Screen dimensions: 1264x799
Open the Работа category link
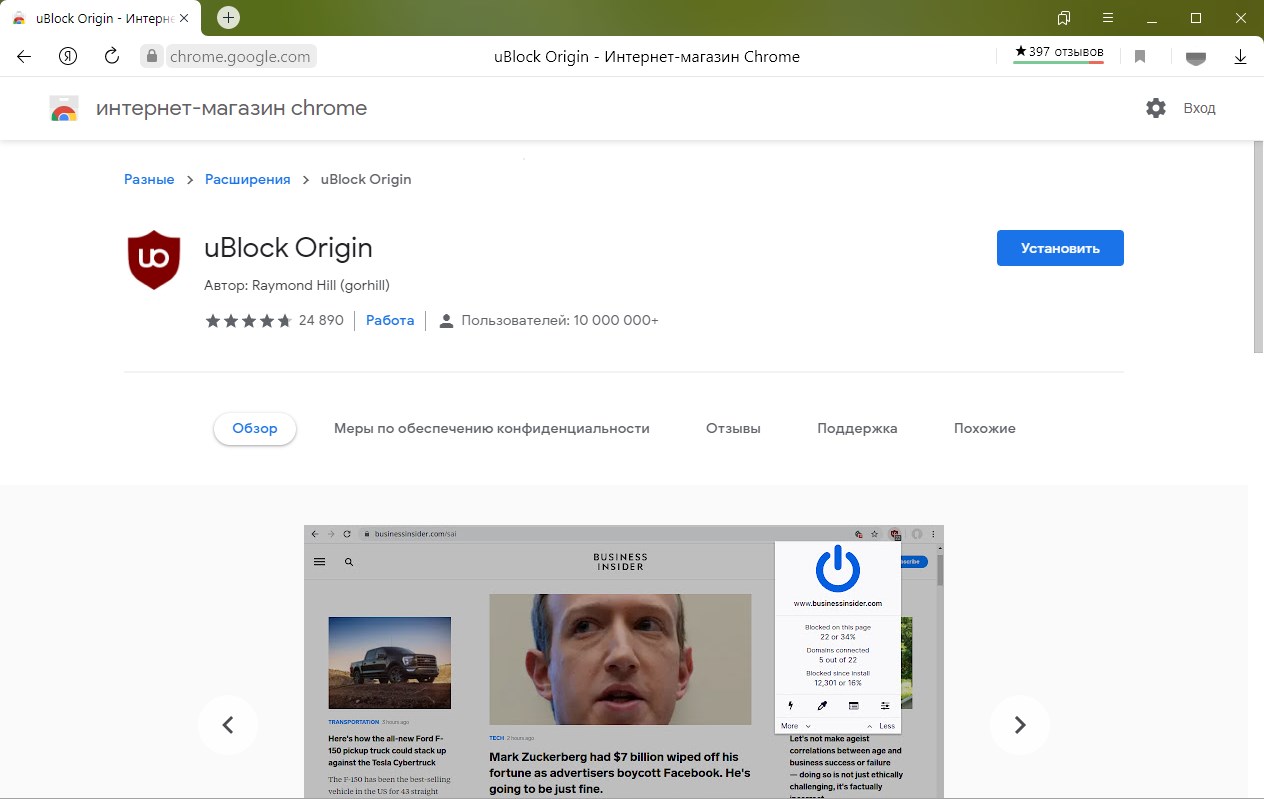pos(390,320)
